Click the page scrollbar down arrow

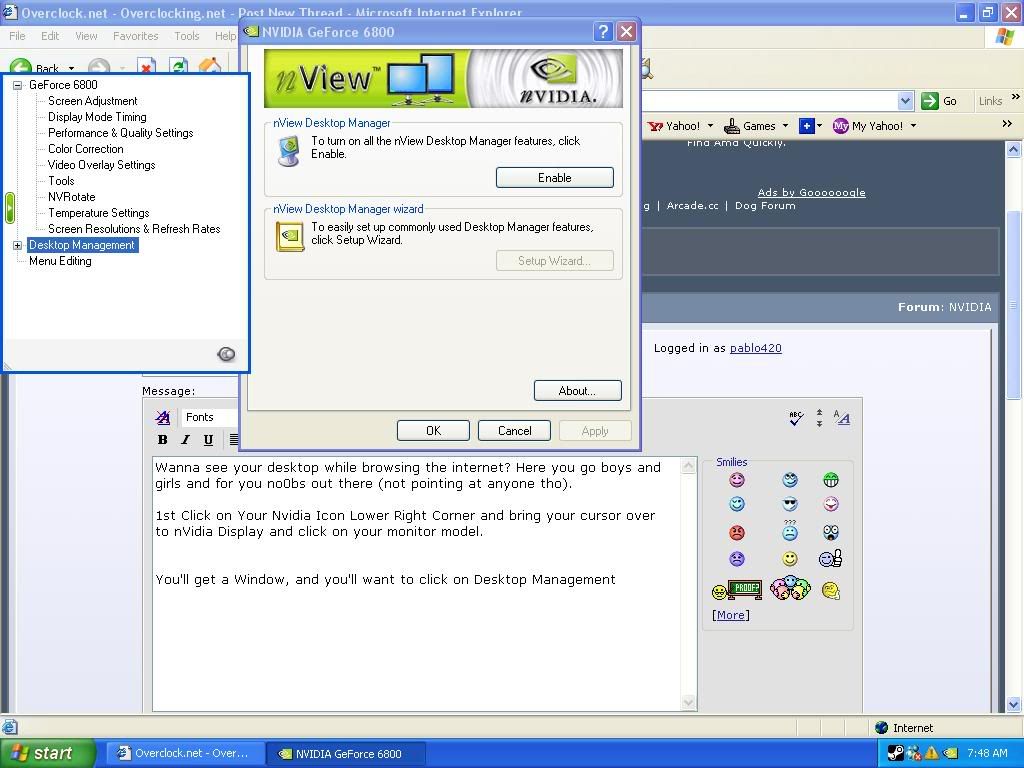pyautogui.click(x=1014, y=704)
